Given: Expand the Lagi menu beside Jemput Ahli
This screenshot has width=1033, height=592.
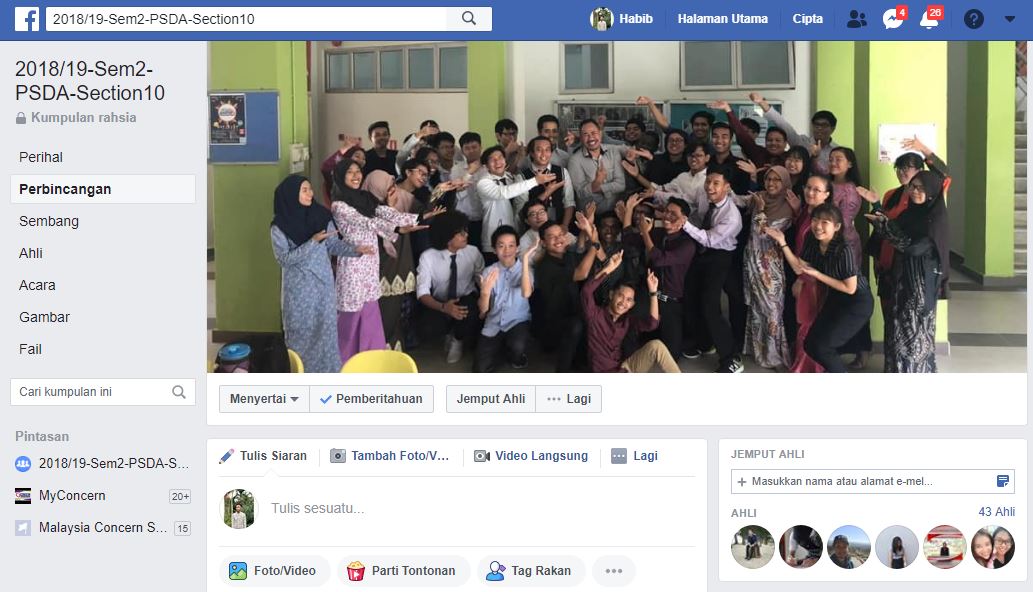Looking at the screenshot, I should 568,399.
